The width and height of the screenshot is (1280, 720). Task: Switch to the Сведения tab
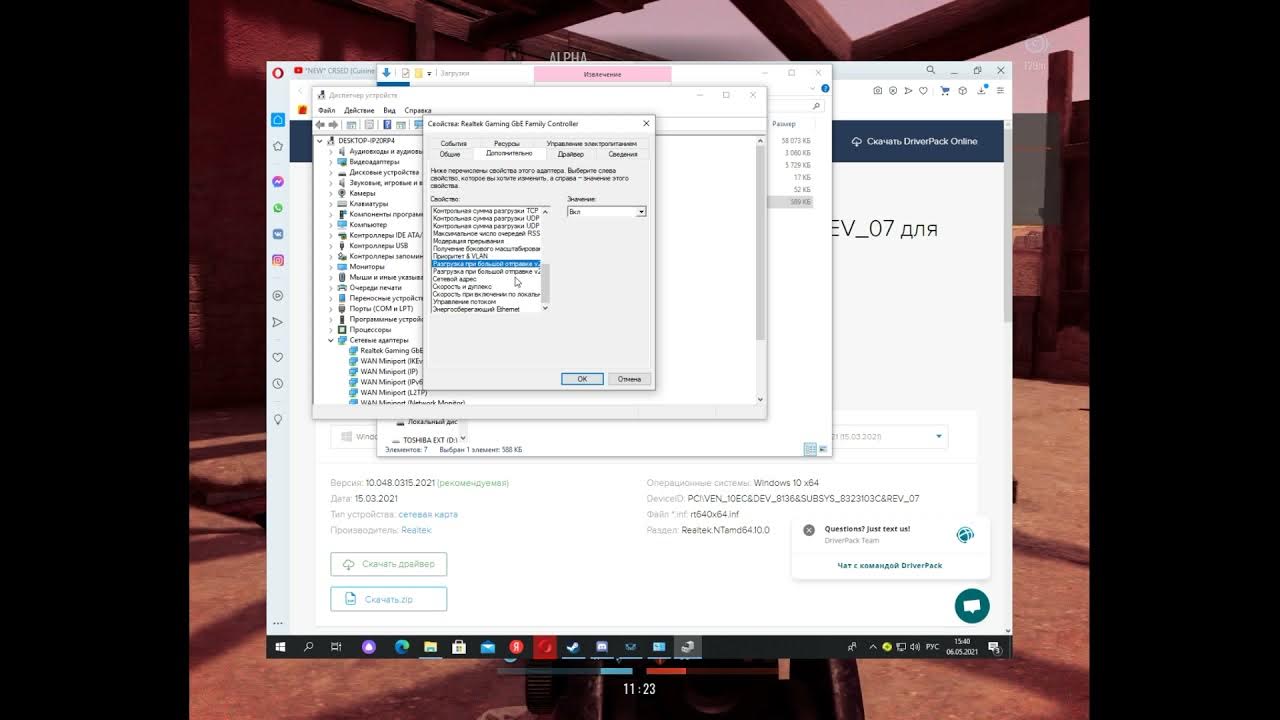click(x=623, y=154)
